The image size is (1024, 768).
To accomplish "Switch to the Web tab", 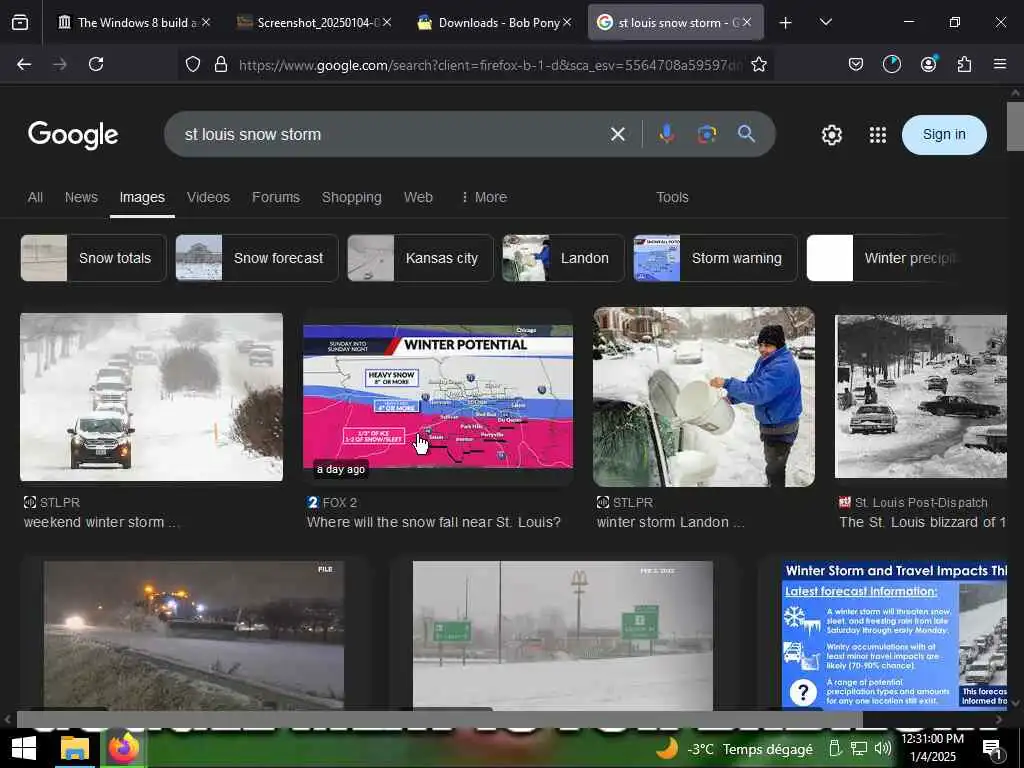I will point(418,197).
